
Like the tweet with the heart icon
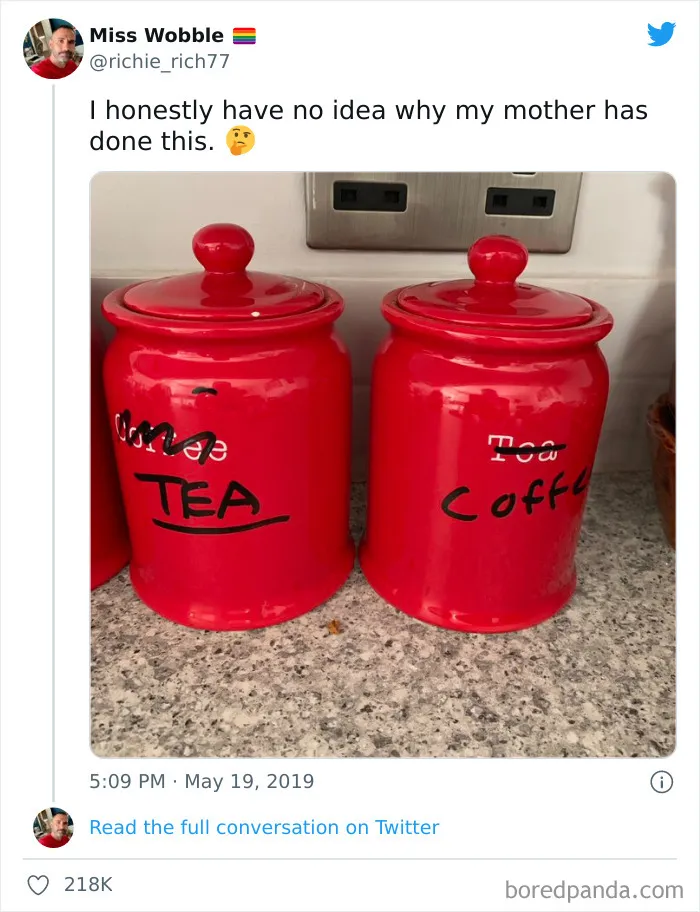38,885
